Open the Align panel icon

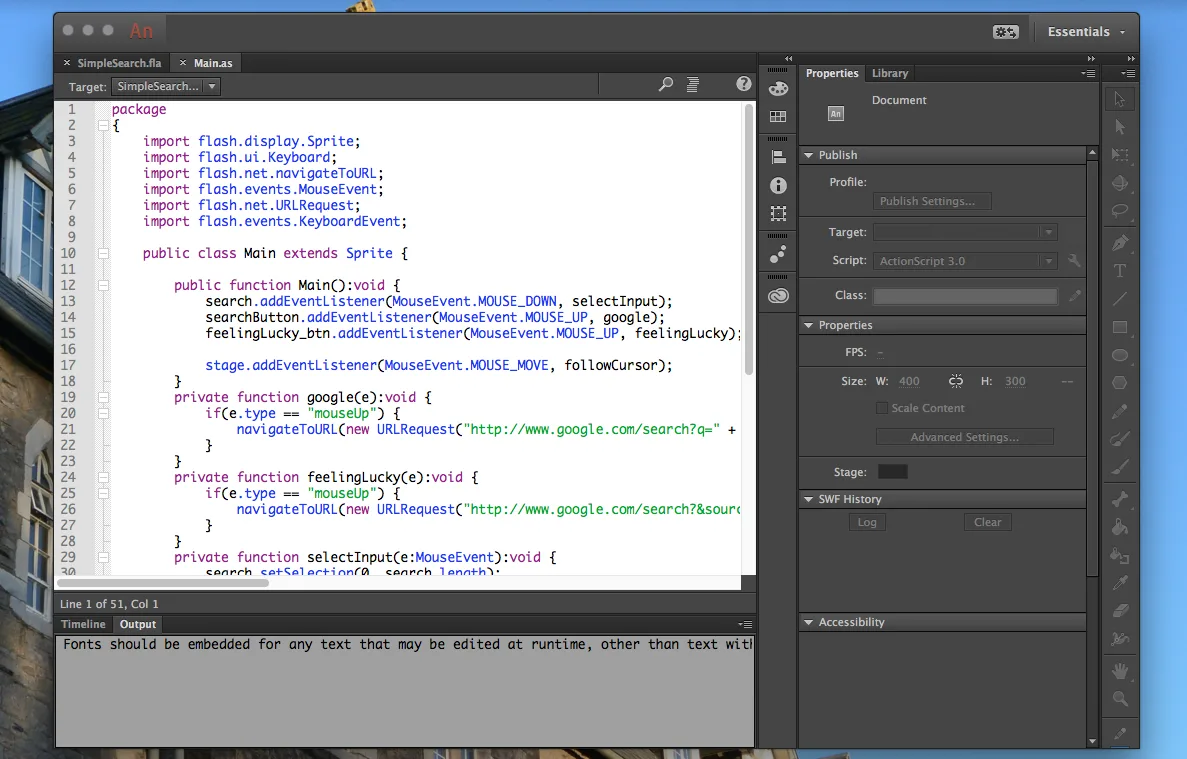click(x=778, y=157)
